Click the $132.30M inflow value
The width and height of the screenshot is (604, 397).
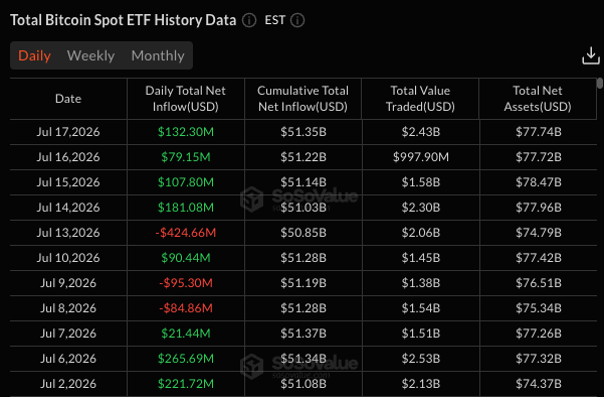click(186, 132)
